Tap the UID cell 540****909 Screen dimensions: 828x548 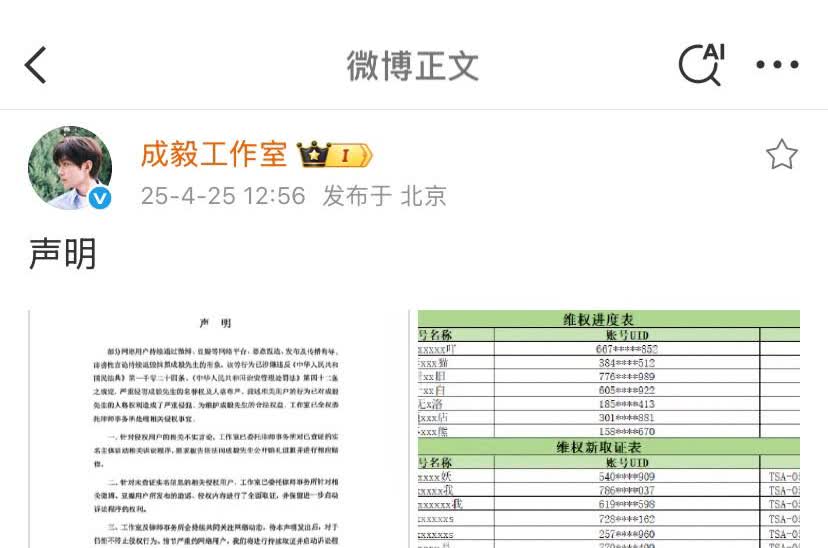click(x=627, y=476)
